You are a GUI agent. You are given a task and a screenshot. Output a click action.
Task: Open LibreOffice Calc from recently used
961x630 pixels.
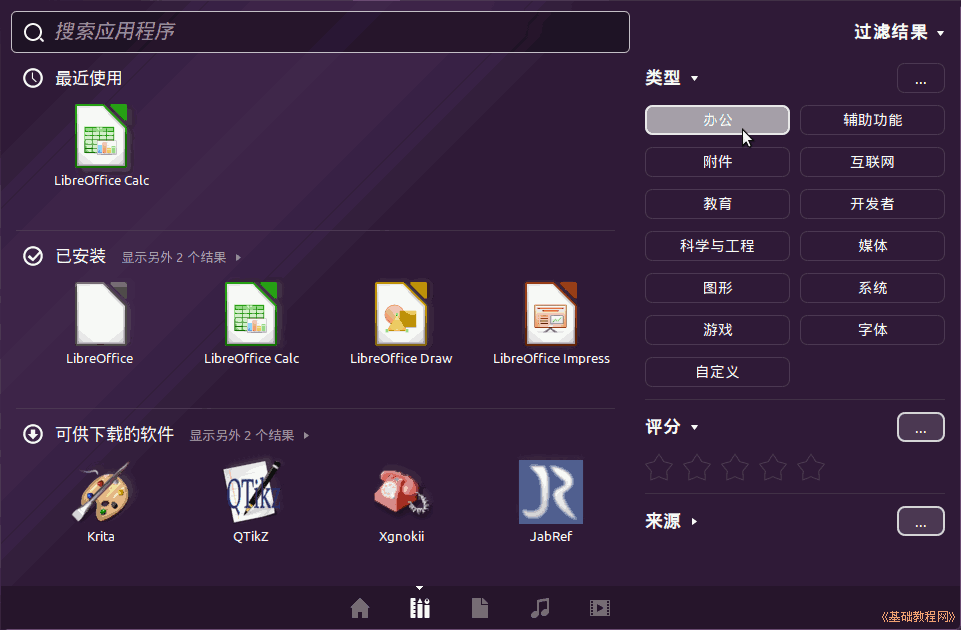coord(101,138)
